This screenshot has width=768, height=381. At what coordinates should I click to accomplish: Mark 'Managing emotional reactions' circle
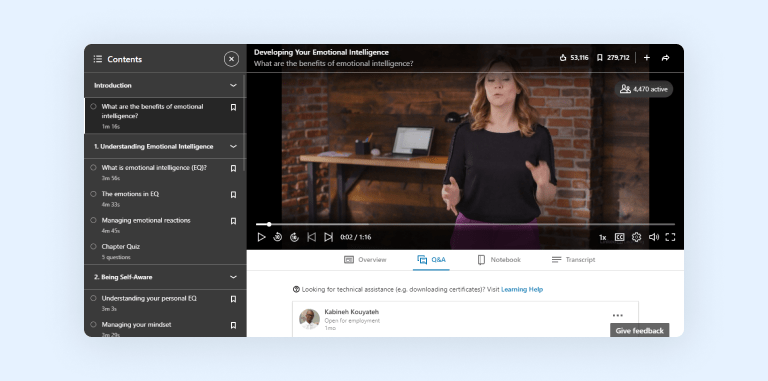pyautogui.click(x=94, y=220)
